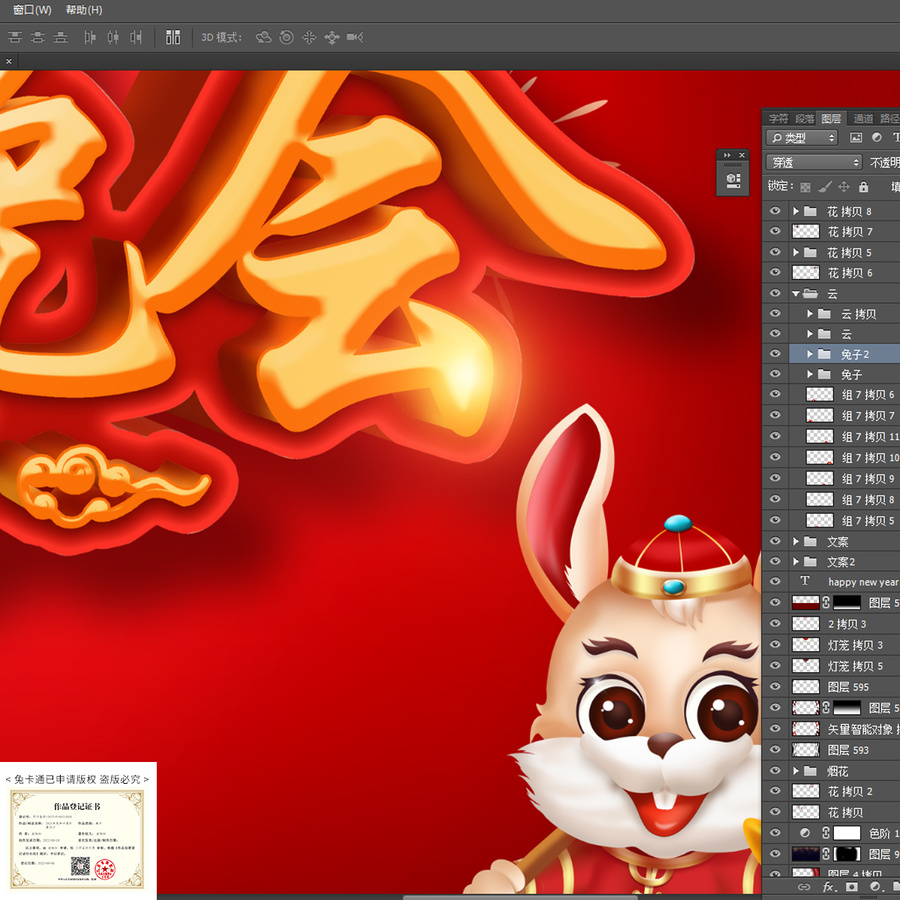Click the distribute right edges icon
Image resolution: width=900 pixels, height=900 pixels.
pyautogui.click(x=135, y=37)
